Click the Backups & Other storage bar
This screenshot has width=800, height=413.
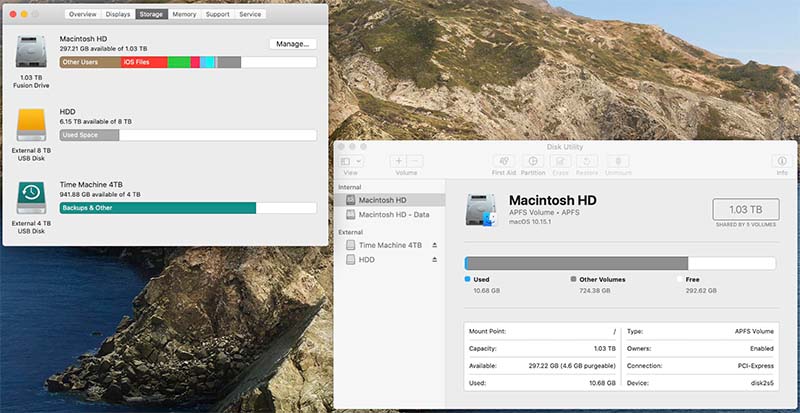pyautogui.click(x=158, y=208)
